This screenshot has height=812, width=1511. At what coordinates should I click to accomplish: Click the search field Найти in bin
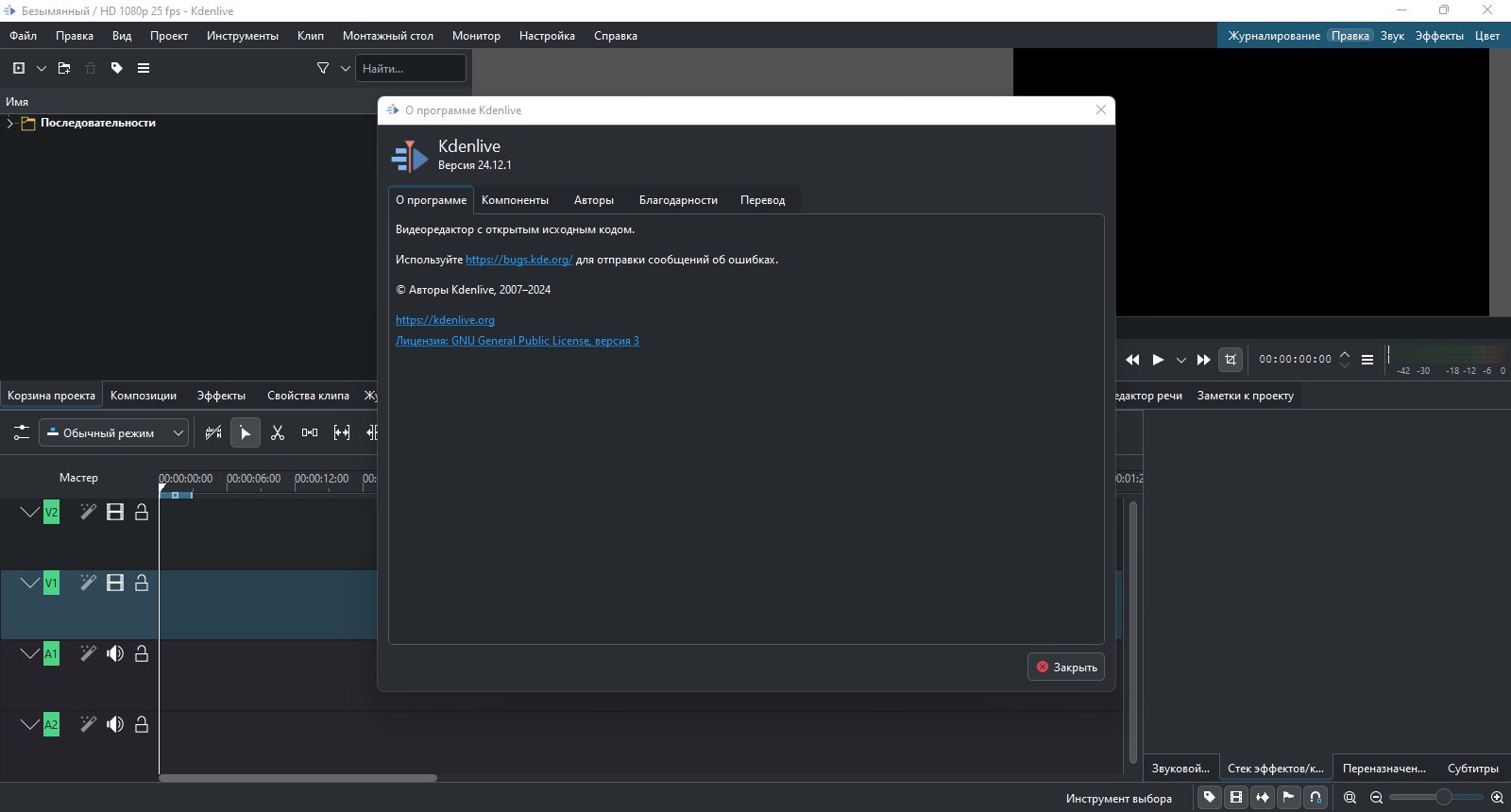click(x=411, y=68)
